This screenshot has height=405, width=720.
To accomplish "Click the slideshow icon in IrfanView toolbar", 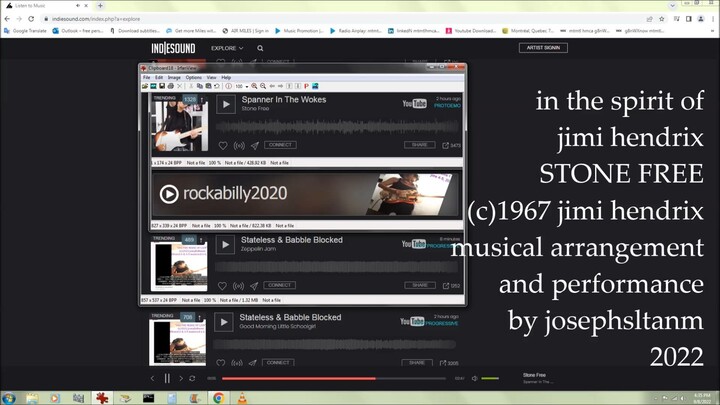I will [153, 86].
